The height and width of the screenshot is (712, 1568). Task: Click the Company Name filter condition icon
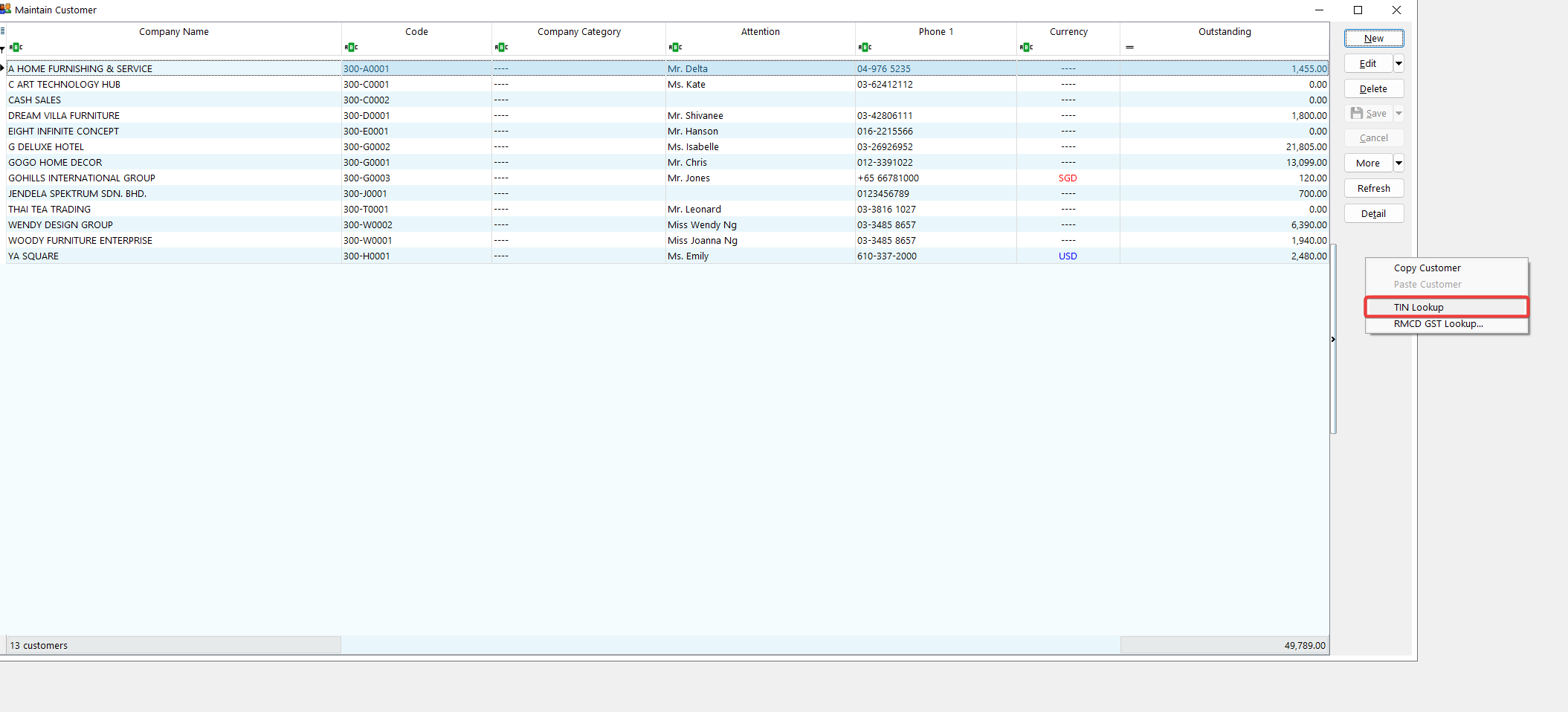[x=16, y=48]
